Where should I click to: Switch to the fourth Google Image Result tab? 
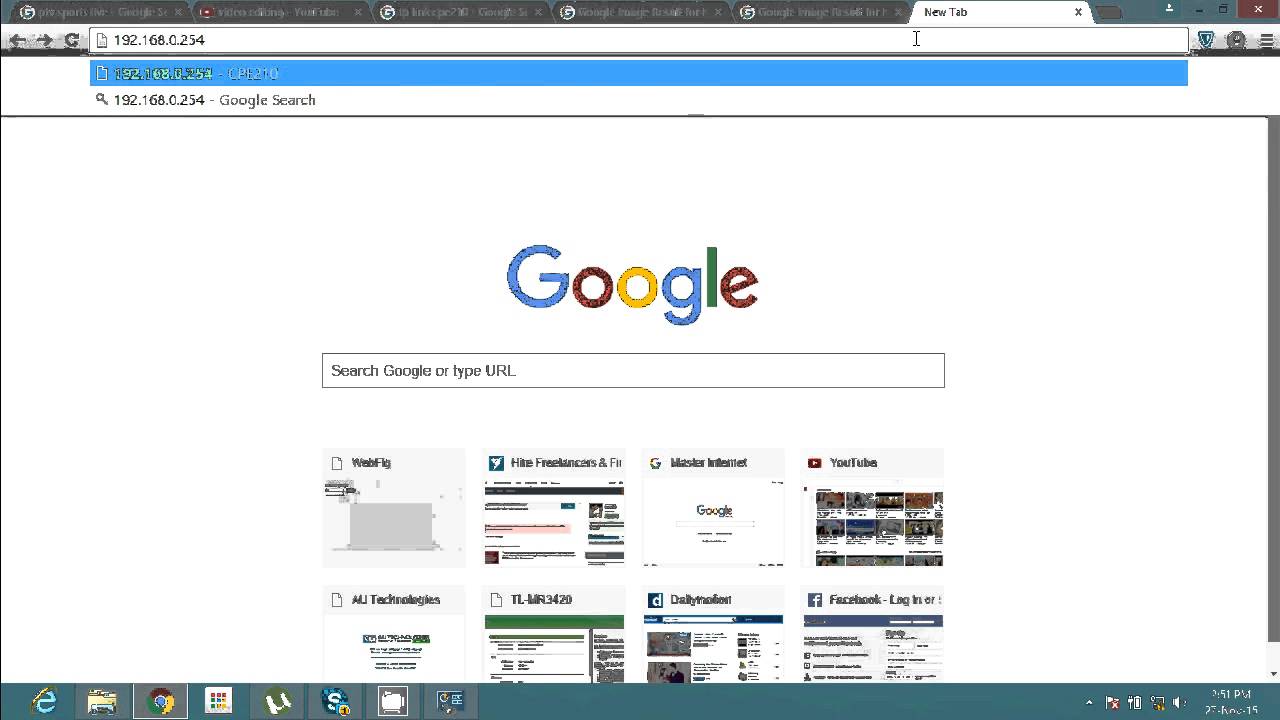638,12
